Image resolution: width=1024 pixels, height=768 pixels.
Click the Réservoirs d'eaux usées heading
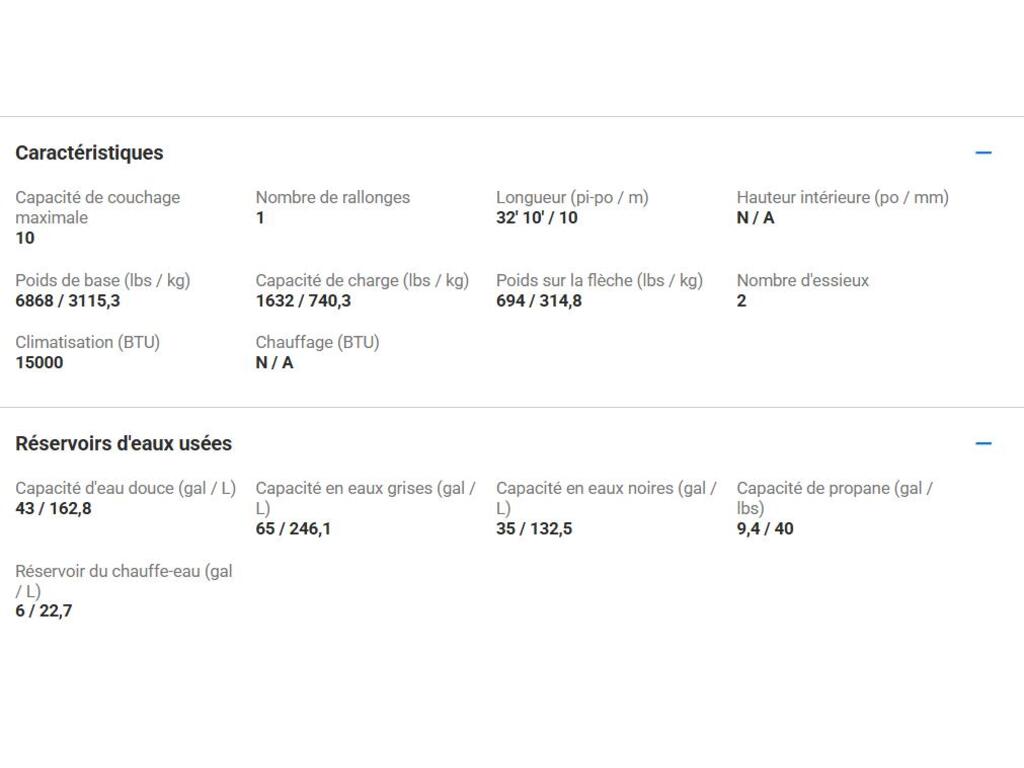point(123,443)
